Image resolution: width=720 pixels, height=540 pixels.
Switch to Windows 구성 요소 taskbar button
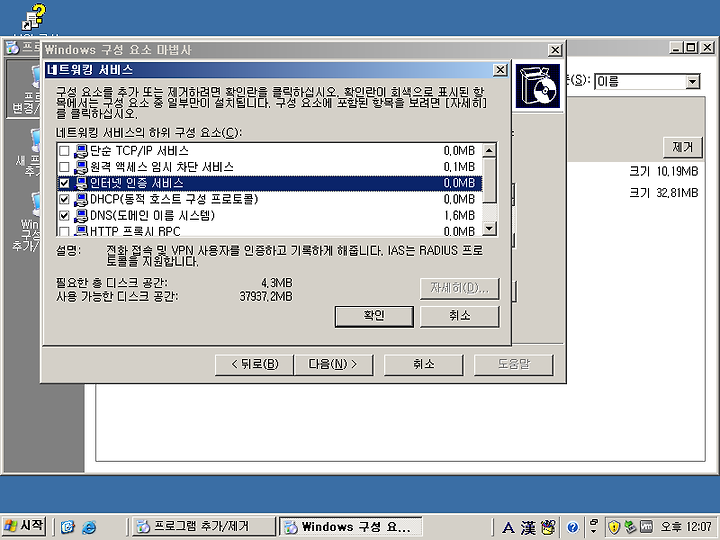pyautogui.click(x=350, y=526)
